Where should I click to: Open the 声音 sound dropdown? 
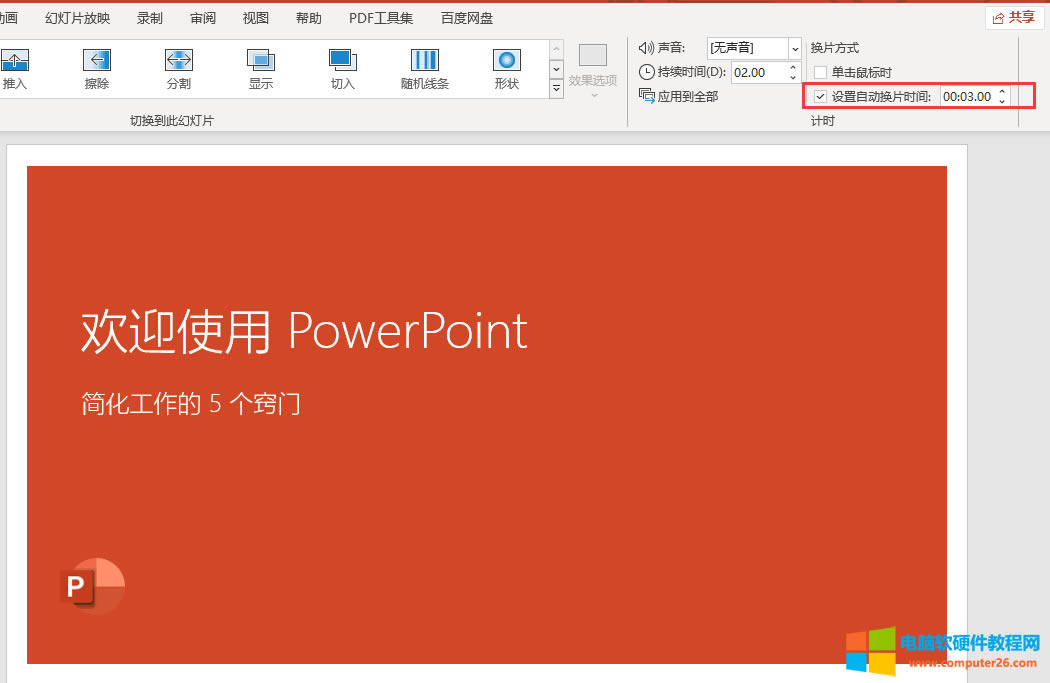(795, 48)
